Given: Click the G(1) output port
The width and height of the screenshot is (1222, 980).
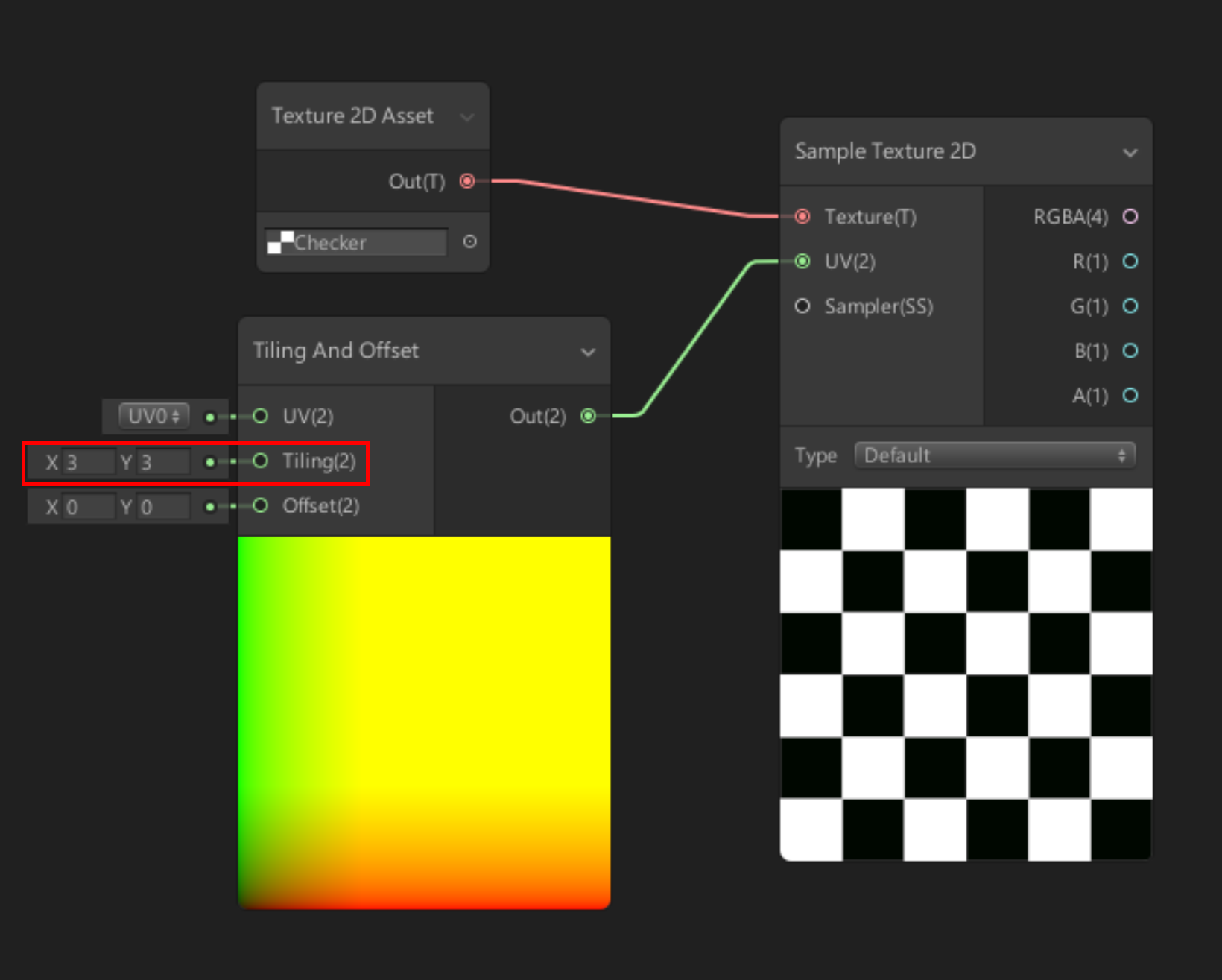Looking at the screenshot, I should (x=1130, y=306).
